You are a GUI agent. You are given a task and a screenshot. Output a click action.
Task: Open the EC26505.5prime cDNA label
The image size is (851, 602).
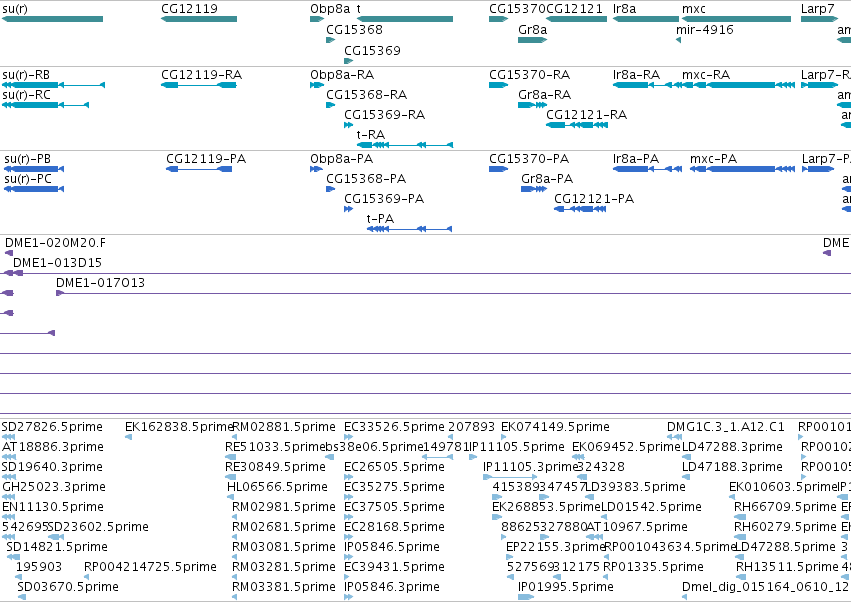pos(394,467)
